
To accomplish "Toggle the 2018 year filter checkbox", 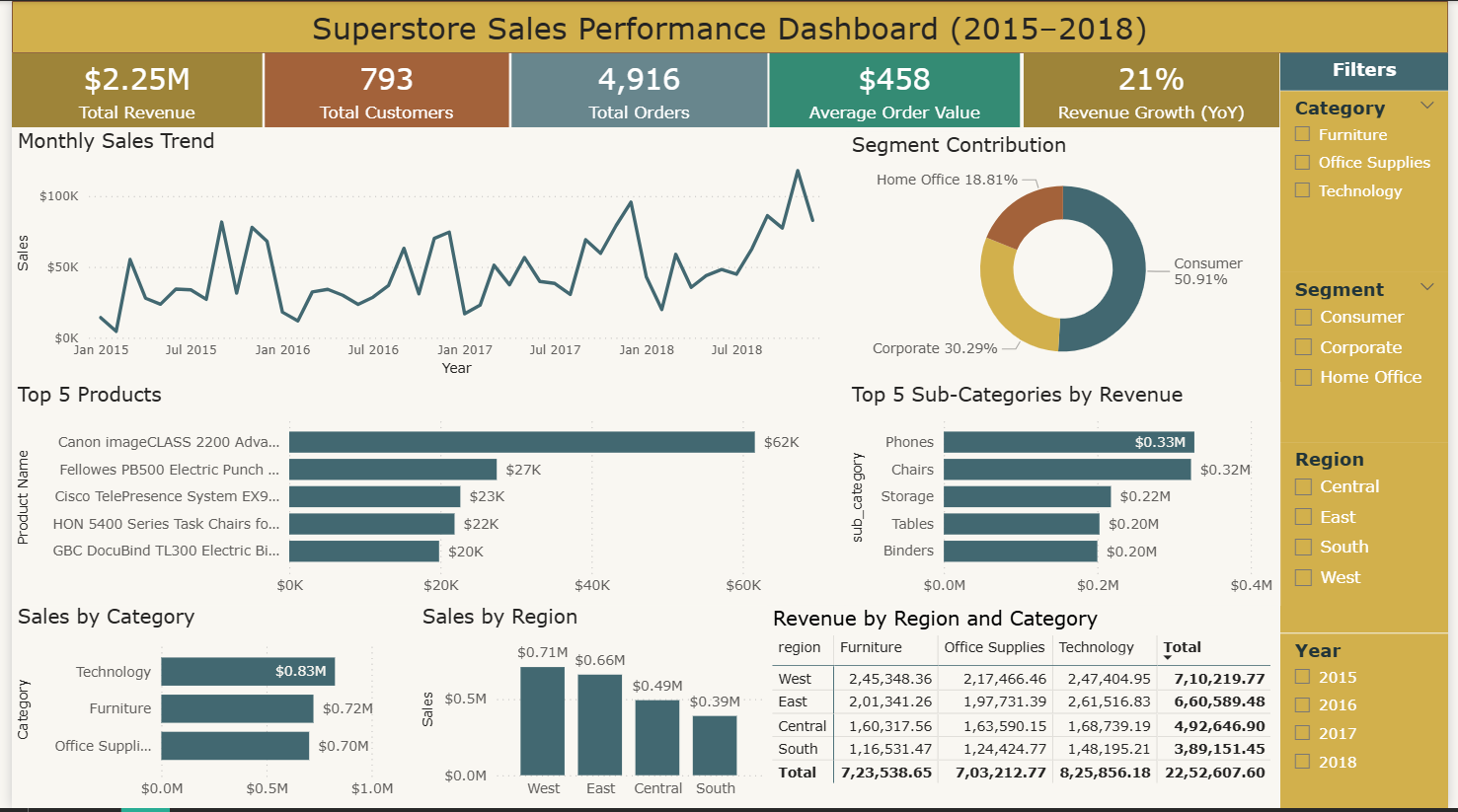I will 1302,762.
